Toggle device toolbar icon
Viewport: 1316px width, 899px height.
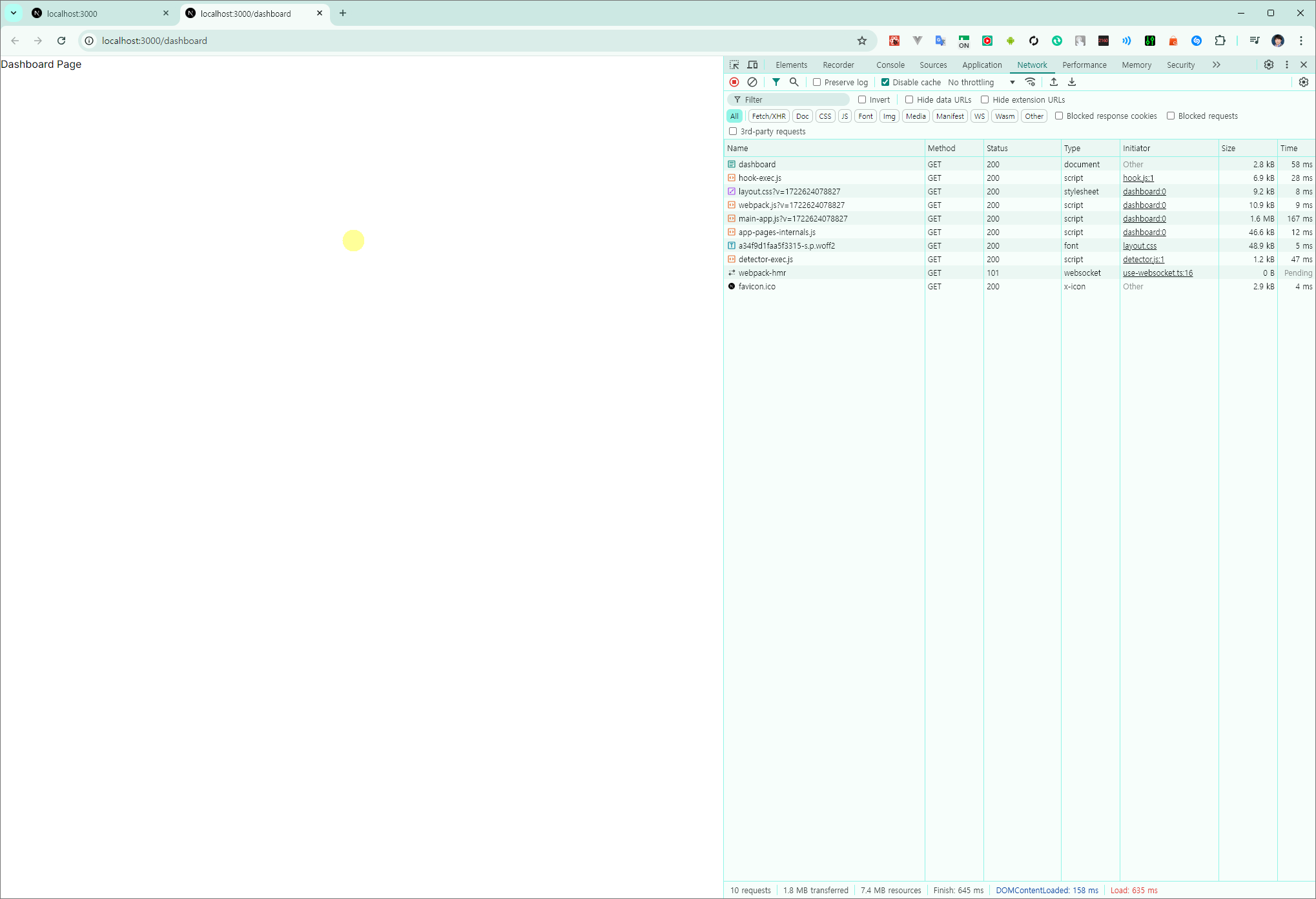tap(753, 65)
